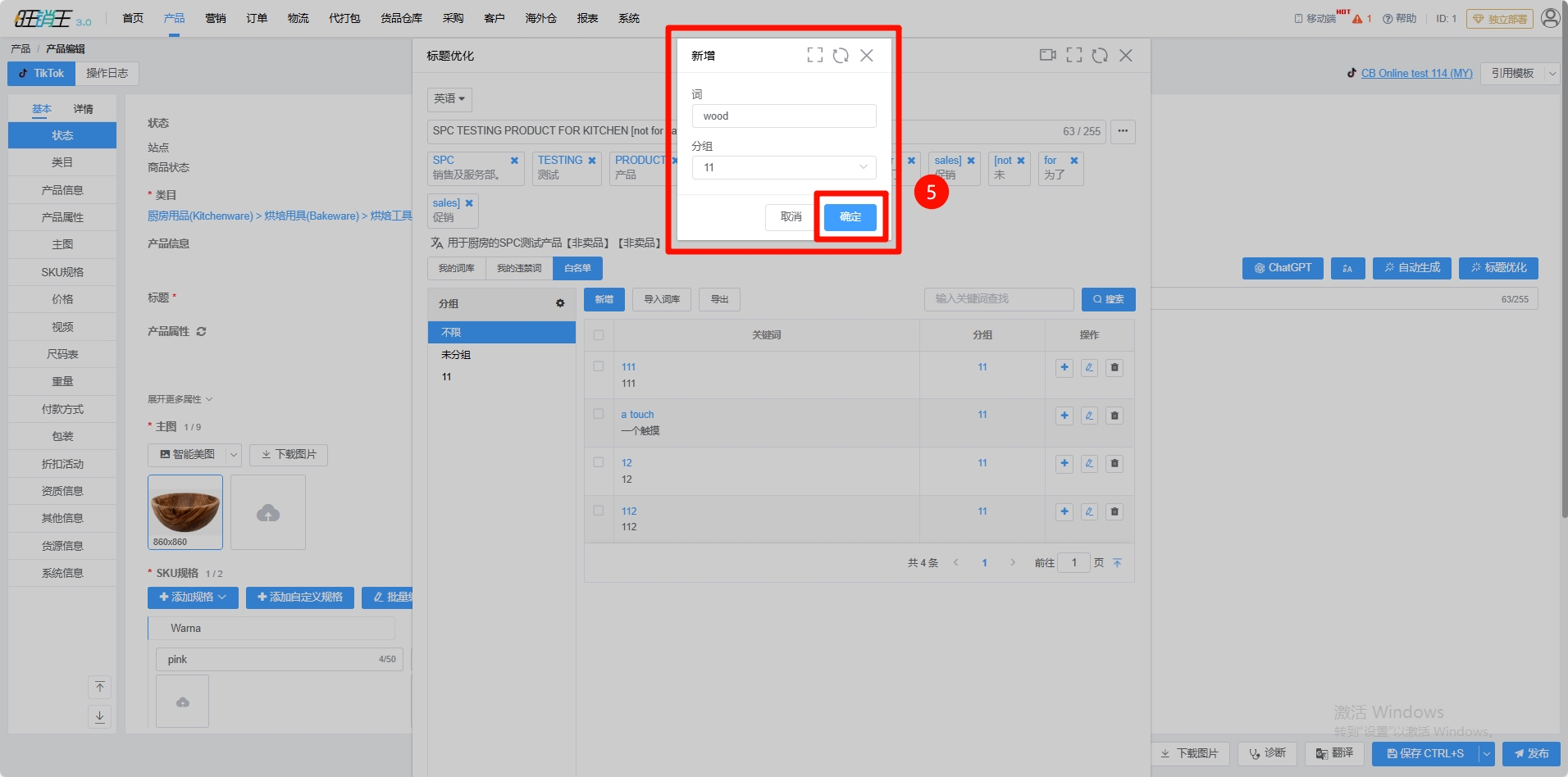This screenshot has height=777, width=1568.
Task: Switch to the 我的违禁词 tab
Action: click(x=519, y=269)
